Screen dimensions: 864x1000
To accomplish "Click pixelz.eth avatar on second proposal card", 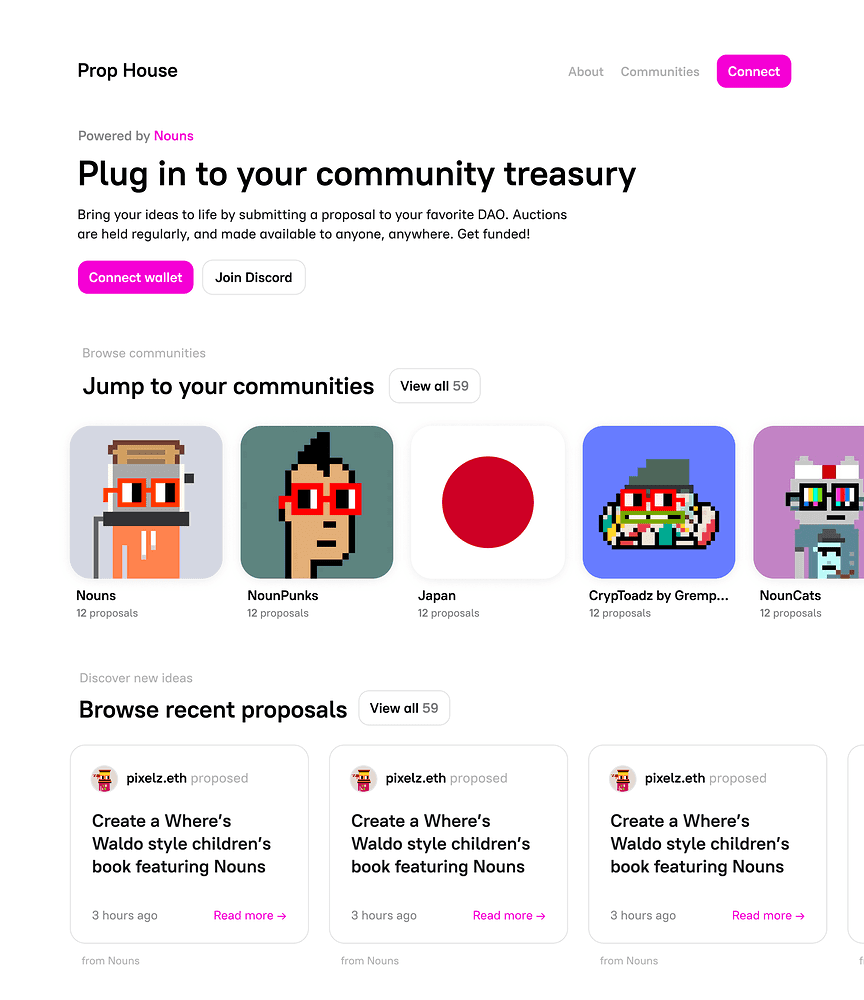I will click(363, 779).
